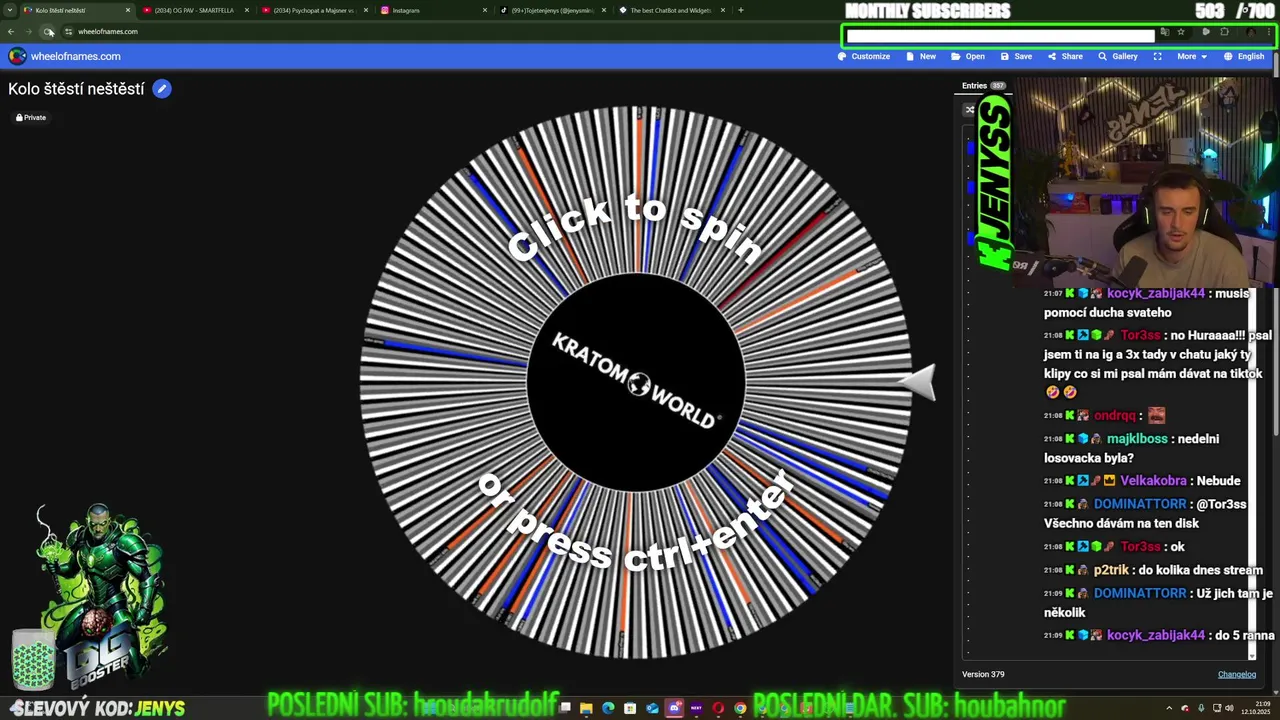The height and width of the screenshot is (720, 1280).
Task: Open Microsoft Store from taskbar
Action: pos(630,708)
